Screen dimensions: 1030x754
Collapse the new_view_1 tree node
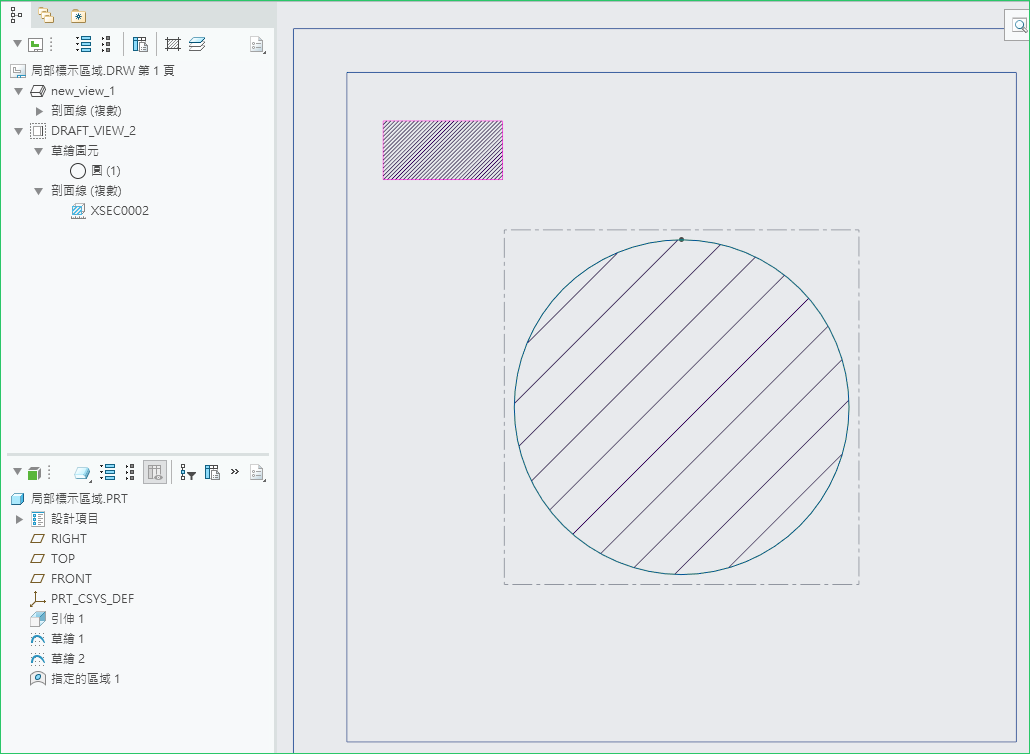click(18, 91)
